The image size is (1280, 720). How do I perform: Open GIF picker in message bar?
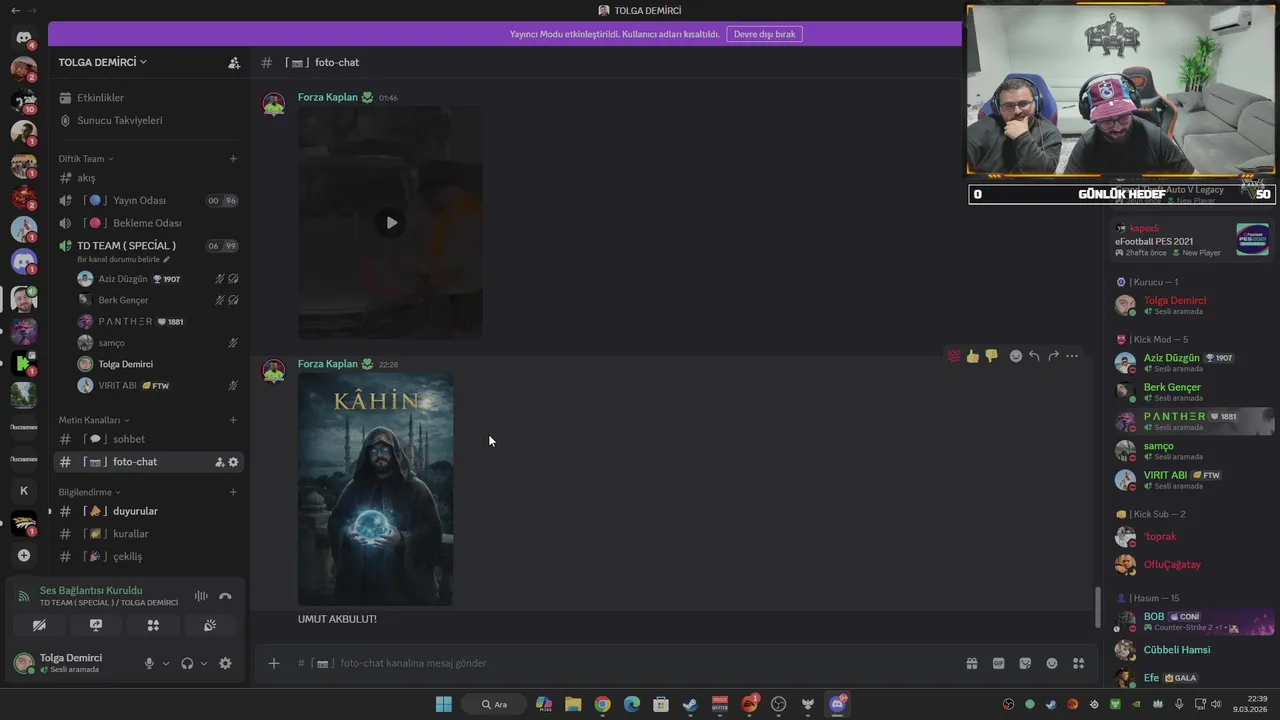(x=998, y=663)
